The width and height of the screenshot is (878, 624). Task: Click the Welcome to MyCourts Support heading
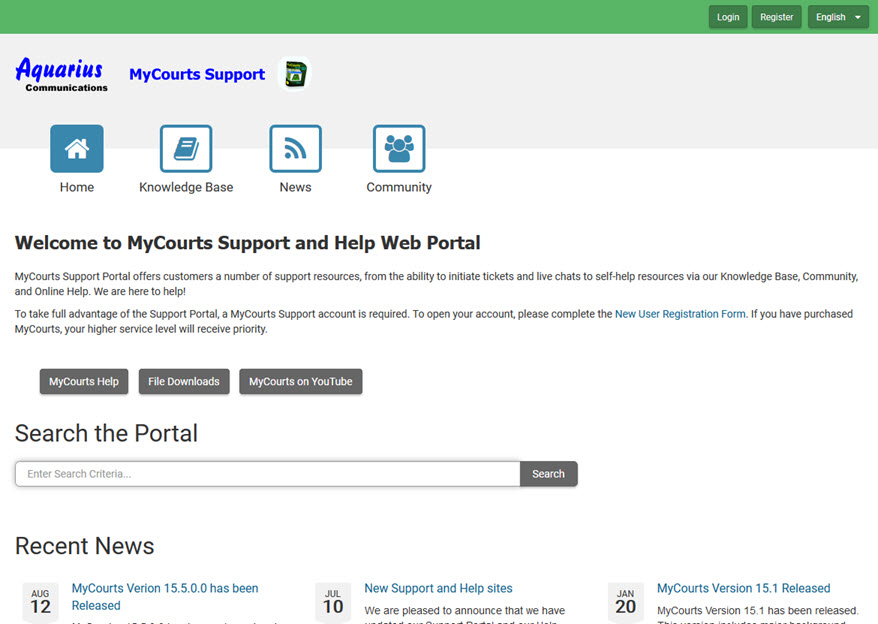click(x=247, y=243)
